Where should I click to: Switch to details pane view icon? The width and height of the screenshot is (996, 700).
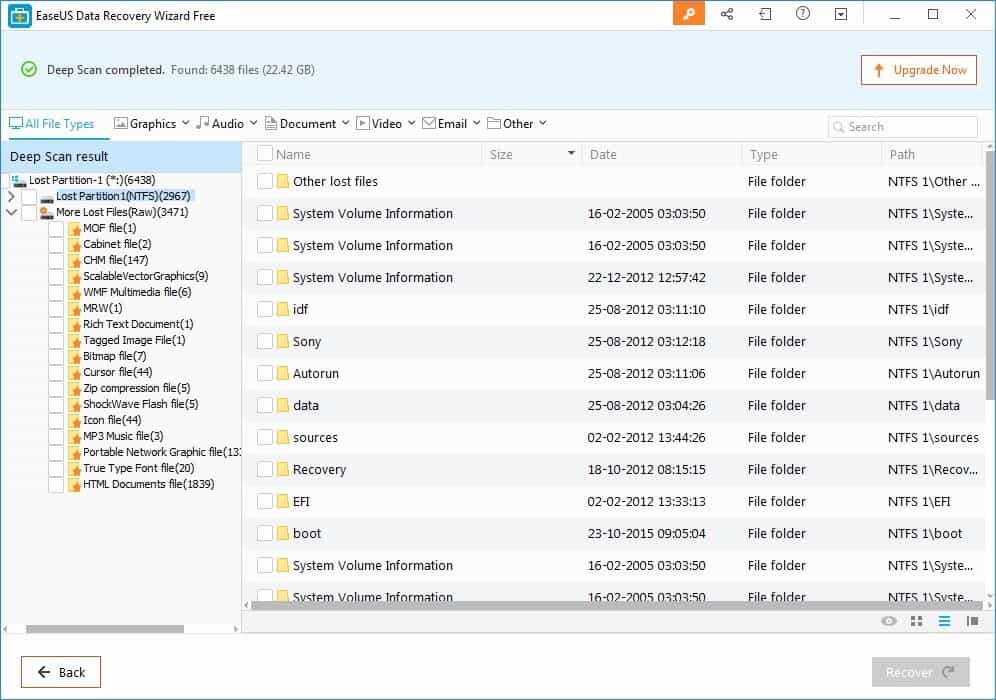(972, 621)
